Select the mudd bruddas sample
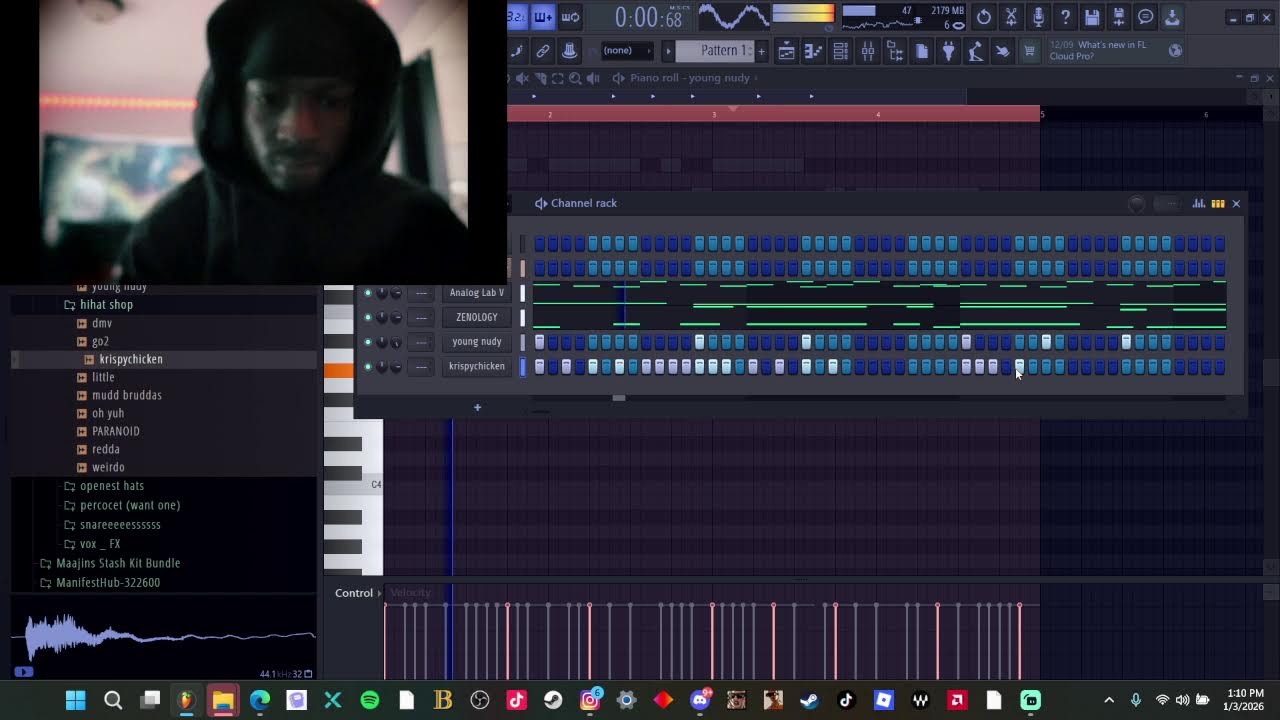Viewport: 1280px width, 720px height. (126, 395)
